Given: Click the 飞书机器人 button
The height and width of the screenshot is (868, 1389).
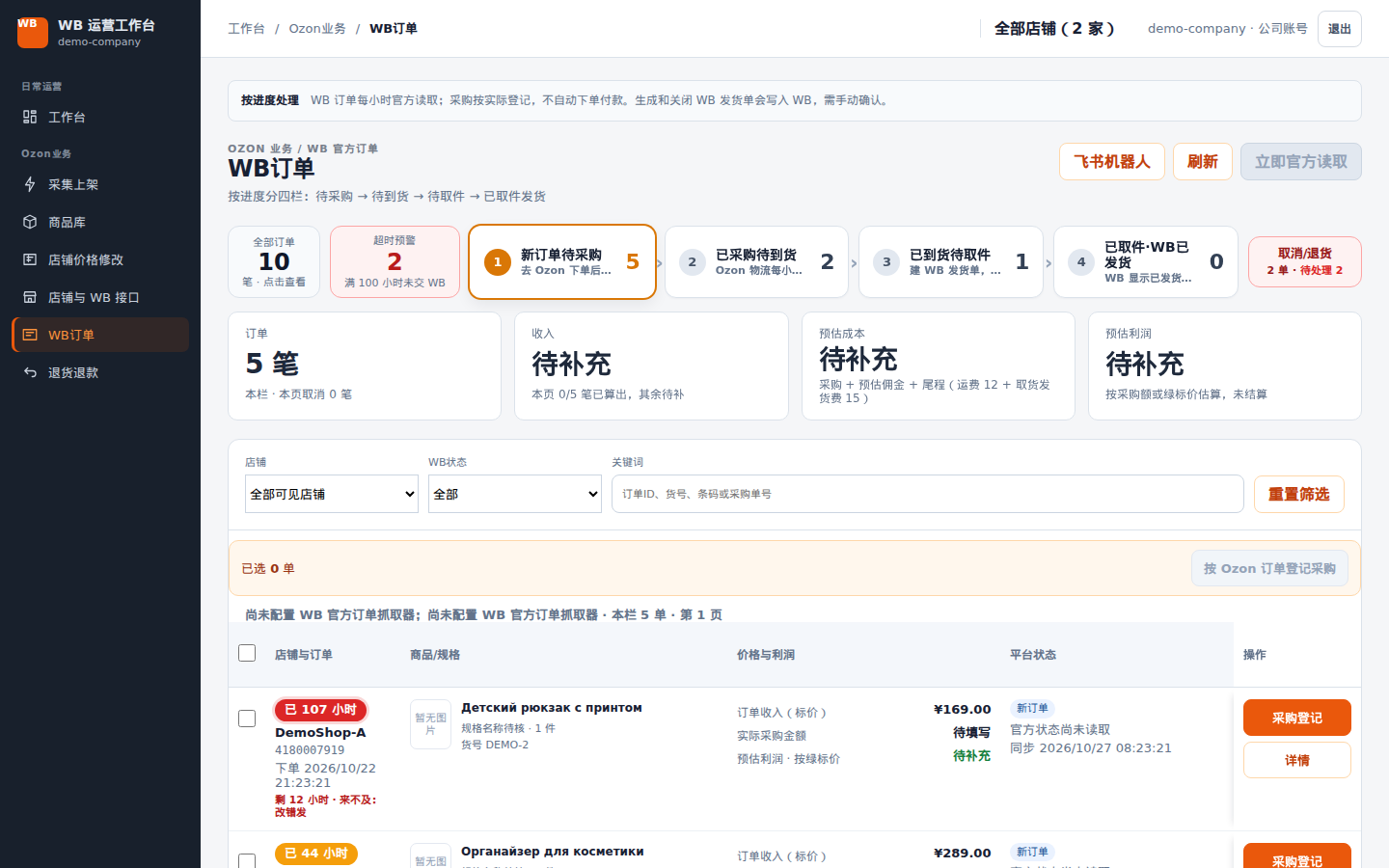Looking at the screenshot, I should tap(1112, 162).
